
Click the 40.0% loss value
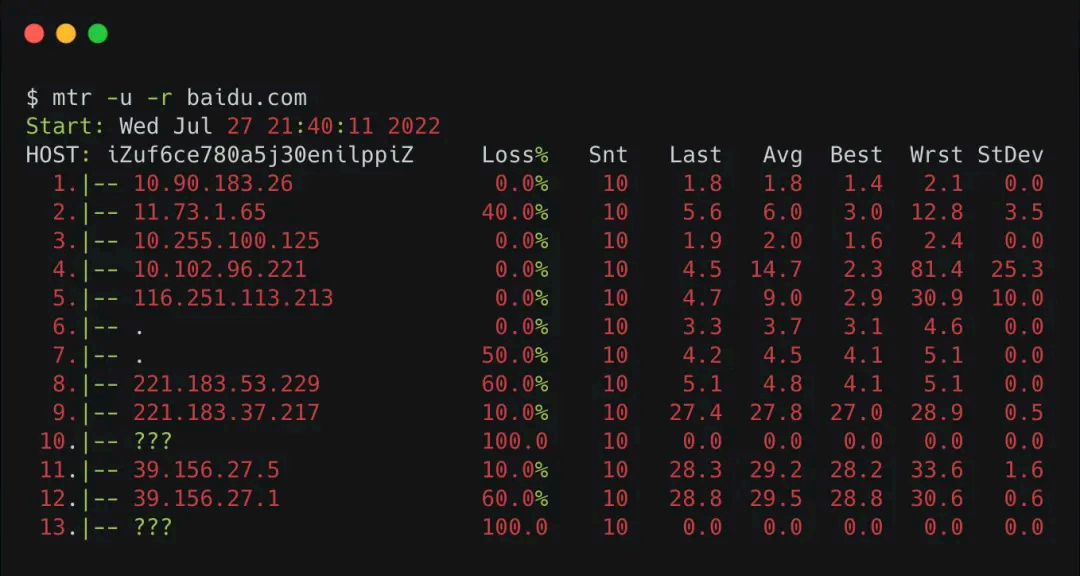click(515, 212)
